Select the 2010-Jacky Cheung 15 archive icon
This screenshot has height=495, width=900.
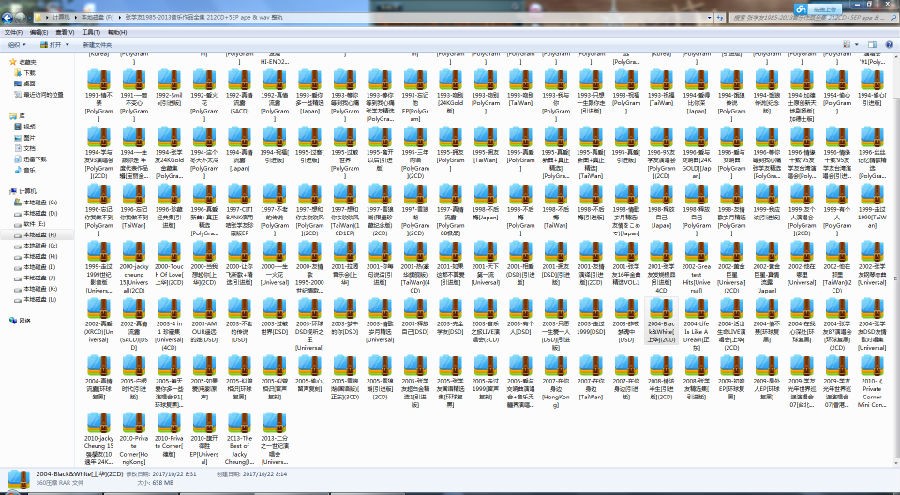point(99,439)
